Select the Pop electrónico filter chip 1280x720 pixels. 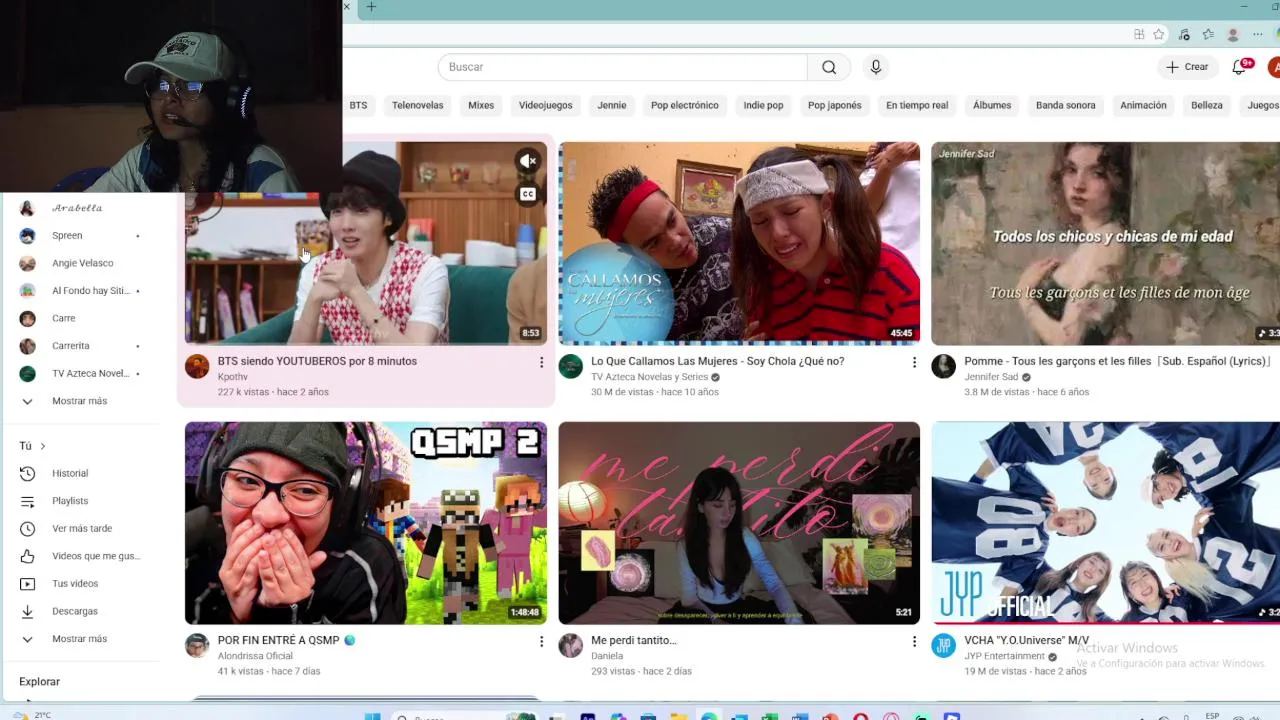pyautogui.click(x=685, y=105)
